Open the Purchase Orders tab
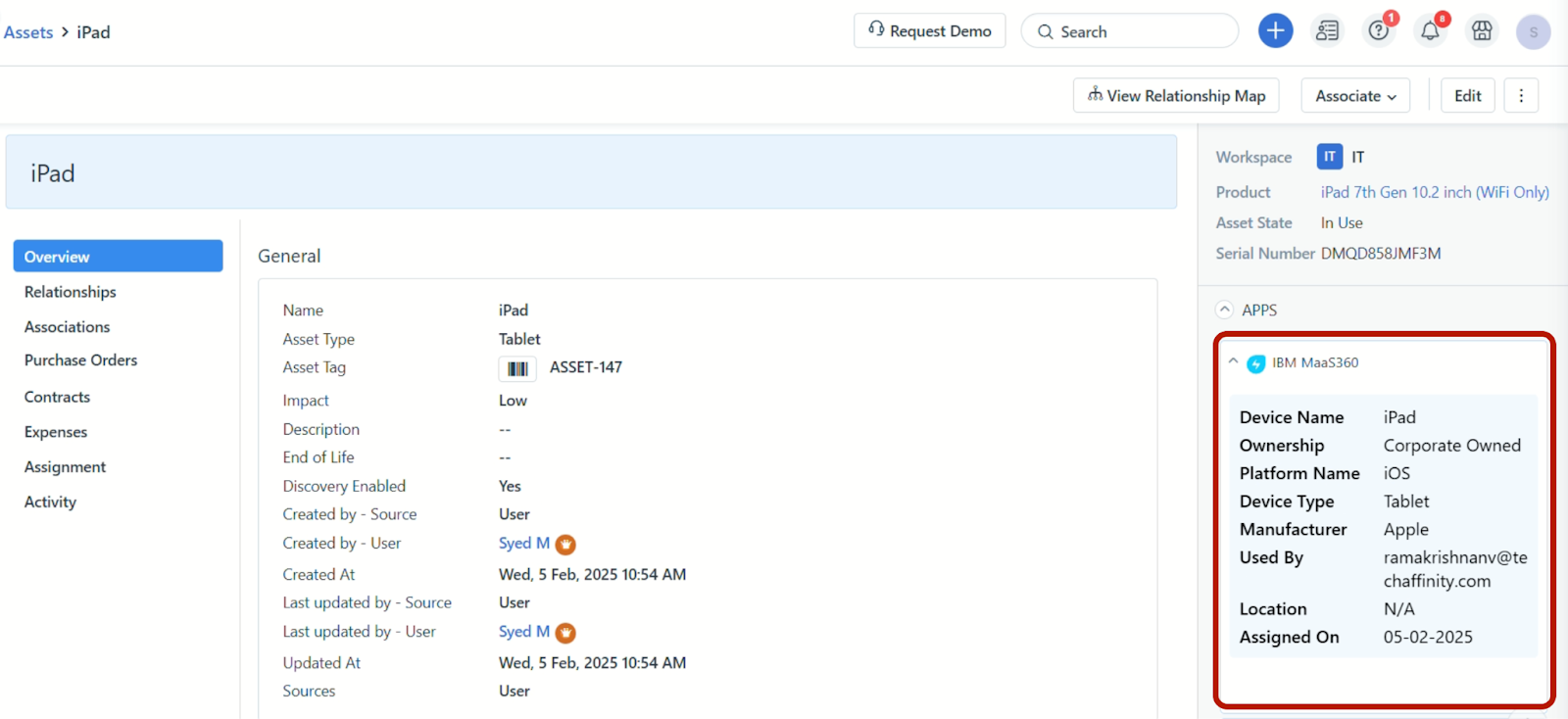Viewport: 1568px width, 719px height. 80,360
